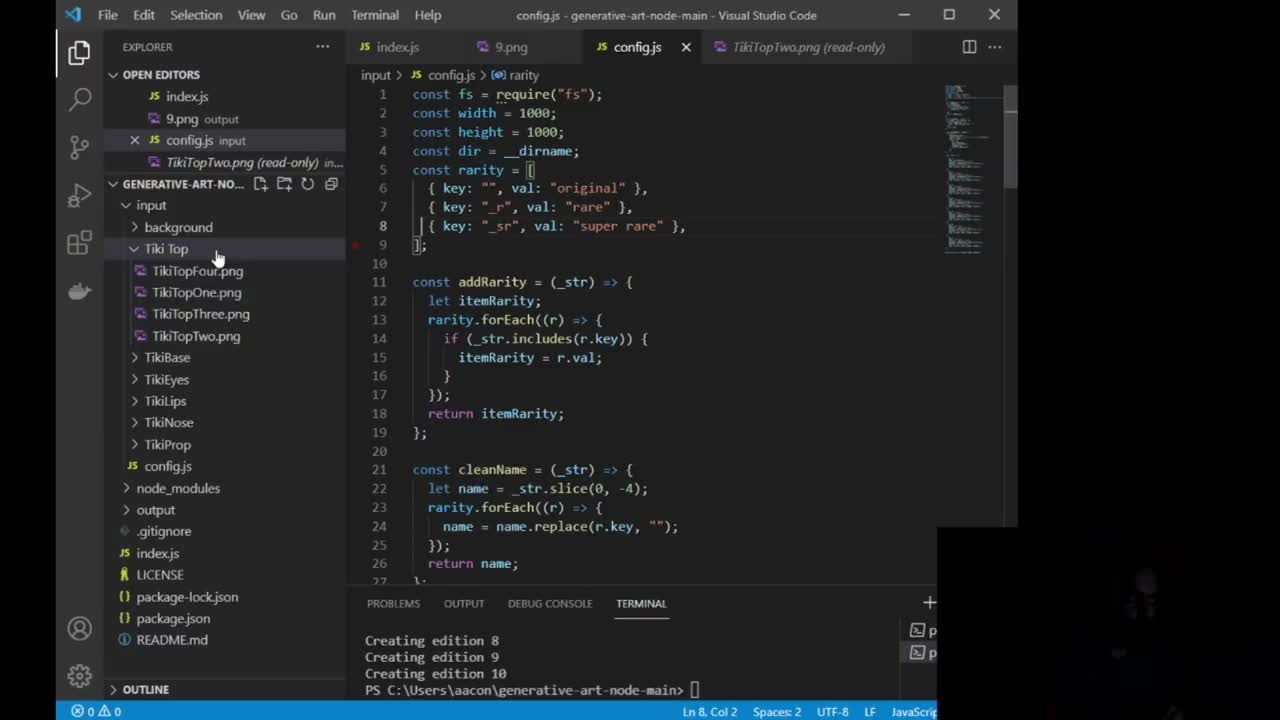Click the Split Editor icon
Viewport: 1280px width, 720px height.
point(969,47)
